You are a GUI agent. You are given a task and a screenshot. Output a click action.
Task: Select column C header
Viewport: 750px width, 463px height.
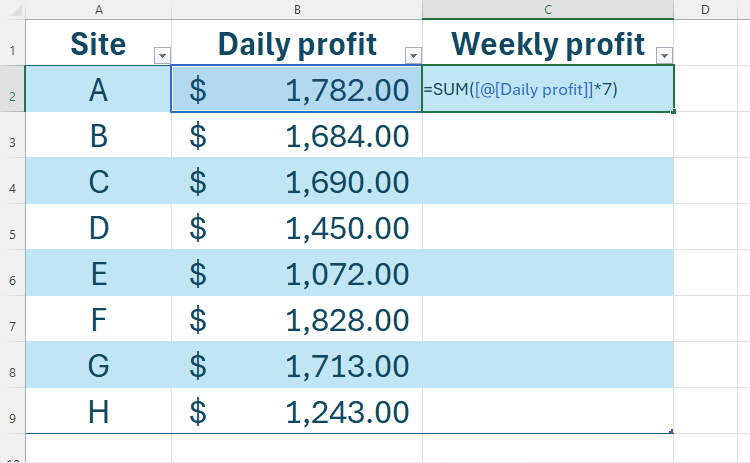pos(548,9)
